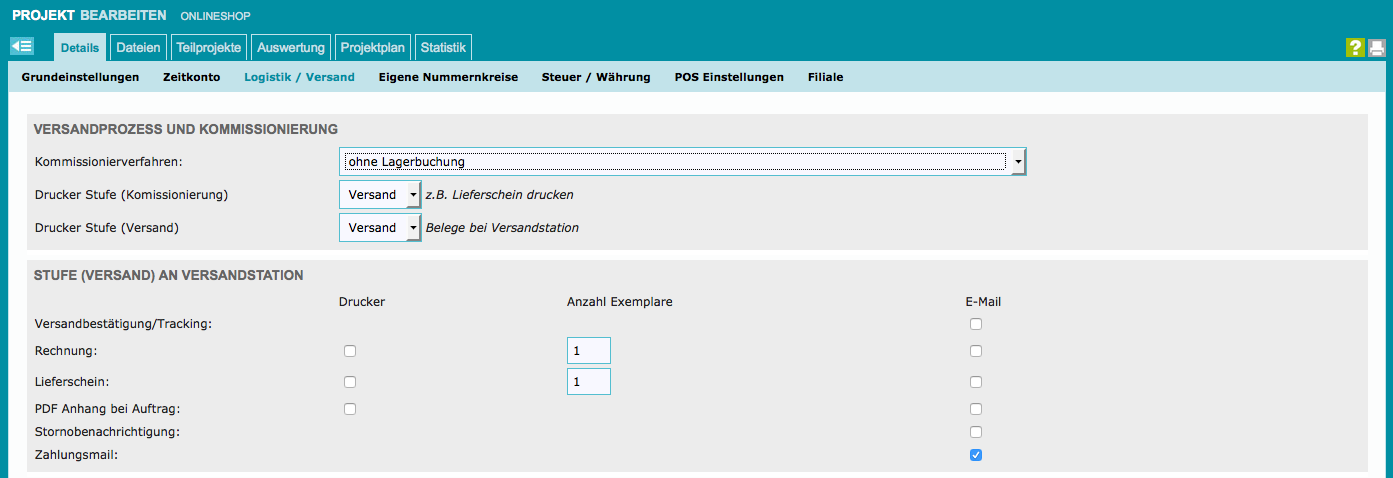Image resolution: width=1393 pixels, height=478 pixels.
Task: Uncheck the Zahlungsmail E-Mail checkbox
Action: coord(976,456)
